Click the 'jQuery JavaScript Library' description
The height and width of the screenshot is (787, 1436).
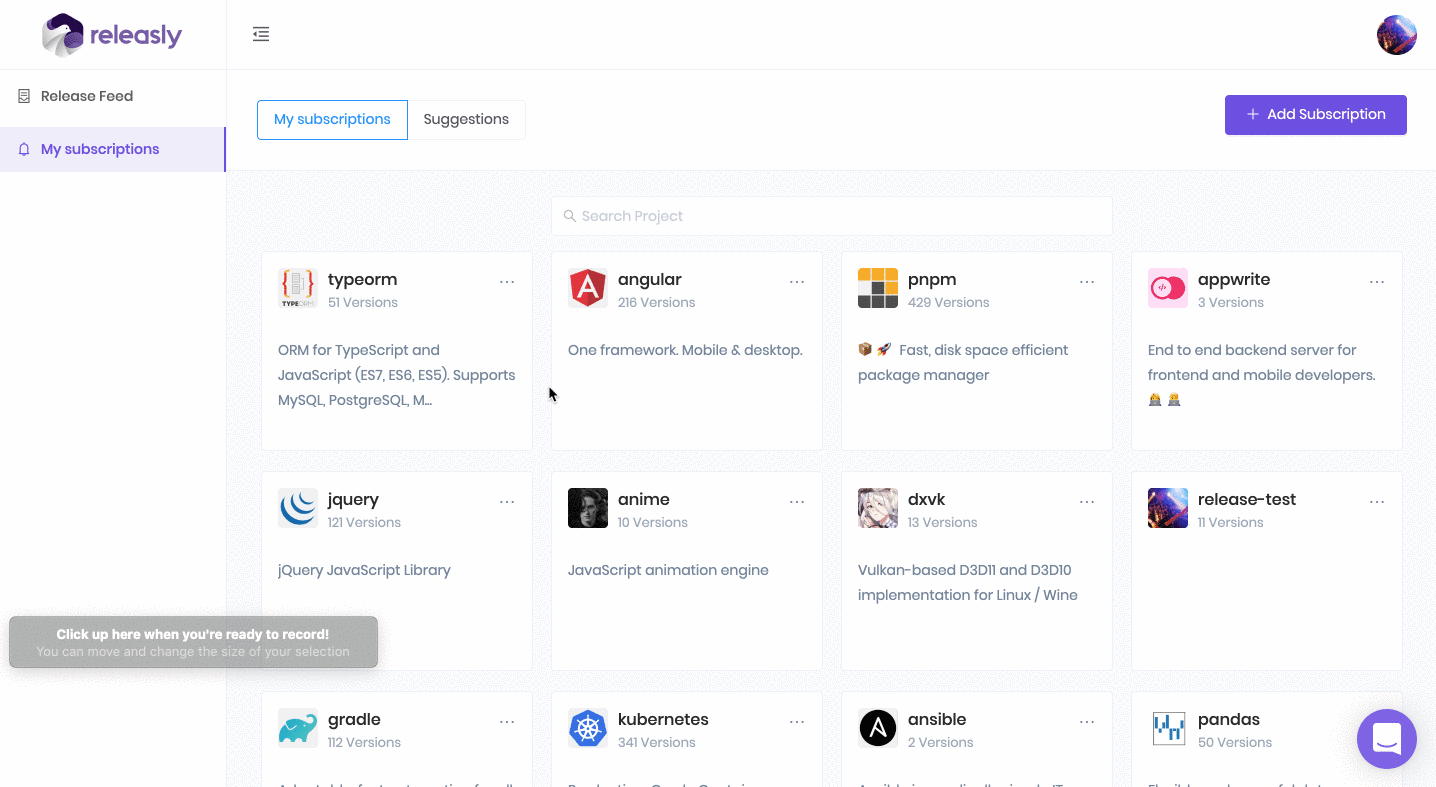[x=364, y=571]
